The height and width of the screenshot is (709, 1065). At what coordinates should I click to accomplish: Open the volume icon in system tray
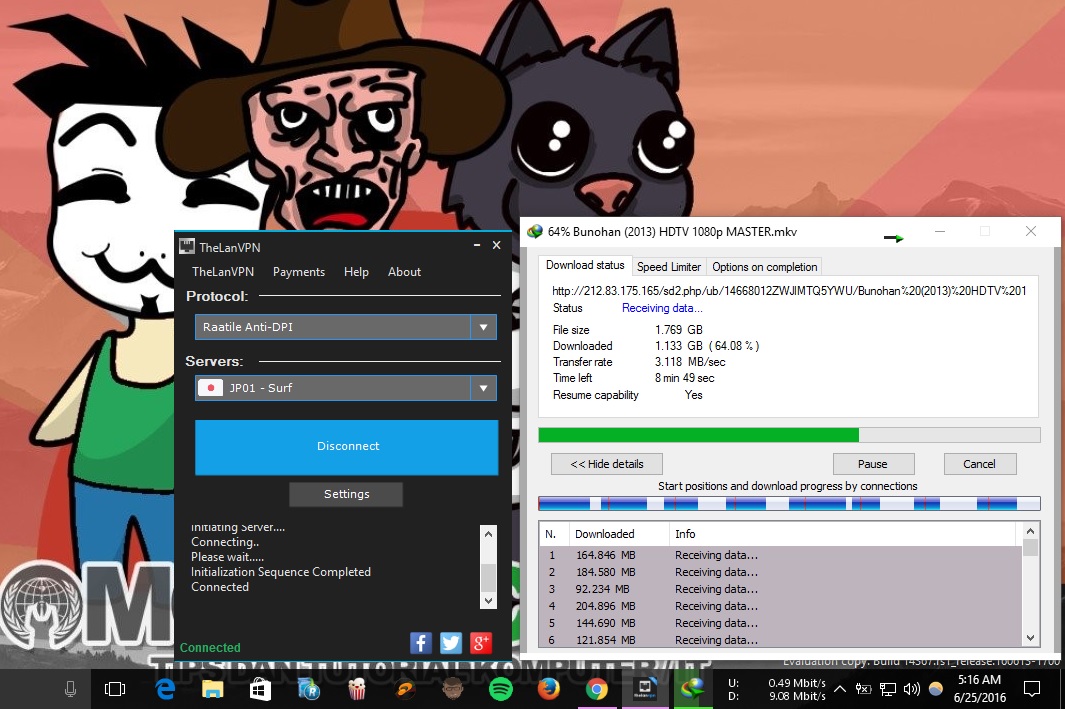click(911, 689)
